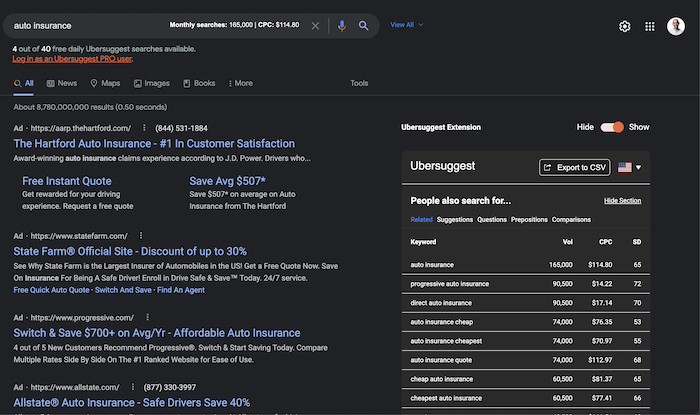Open Switch & Save $700+ Progressive ad
Viewport: 700px width, 415px height.
coord(157,333)
